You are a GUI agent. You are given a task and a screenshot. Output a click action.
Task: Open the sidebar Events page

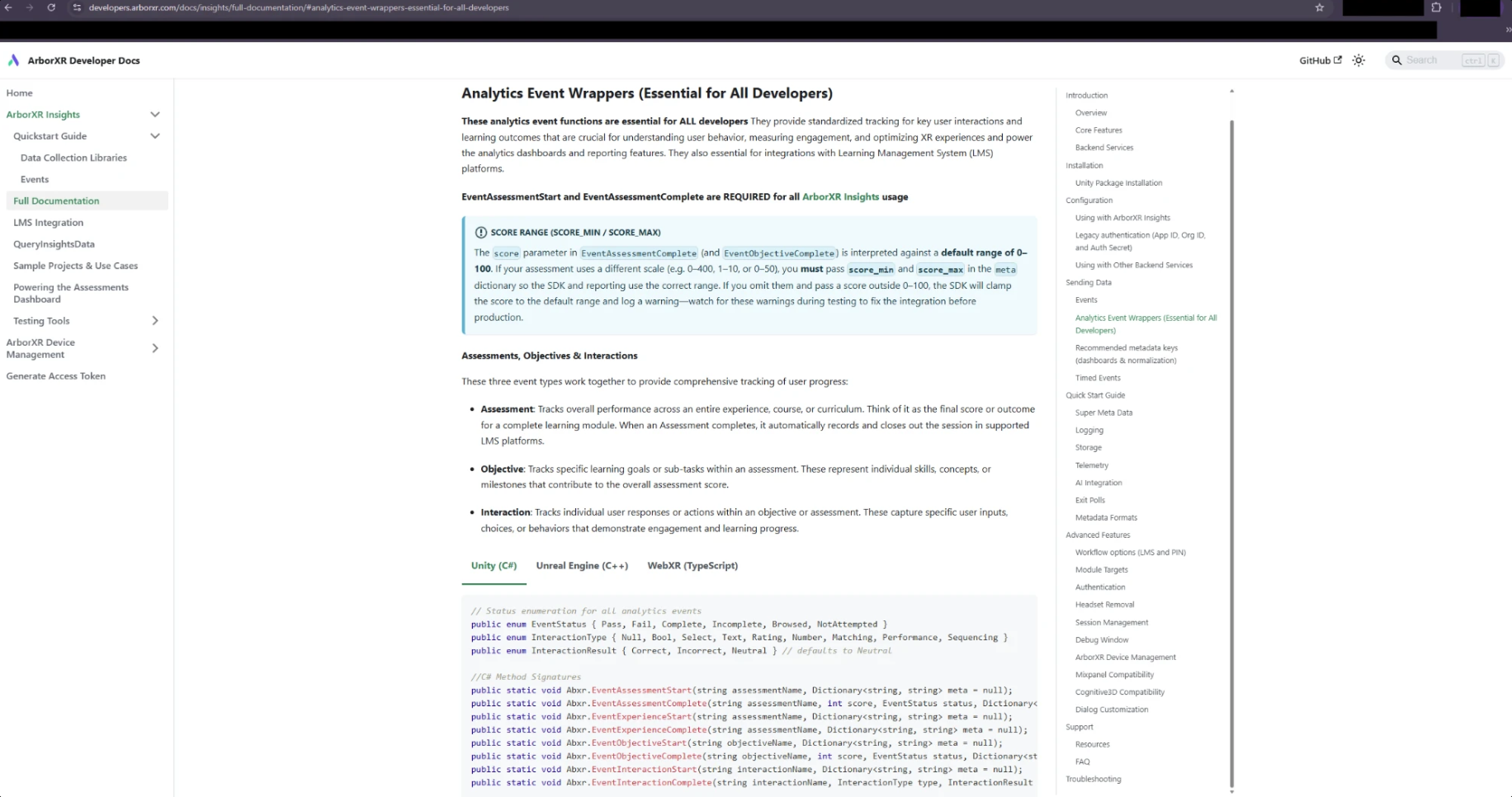pyautogui.click(x=35, y=179)
